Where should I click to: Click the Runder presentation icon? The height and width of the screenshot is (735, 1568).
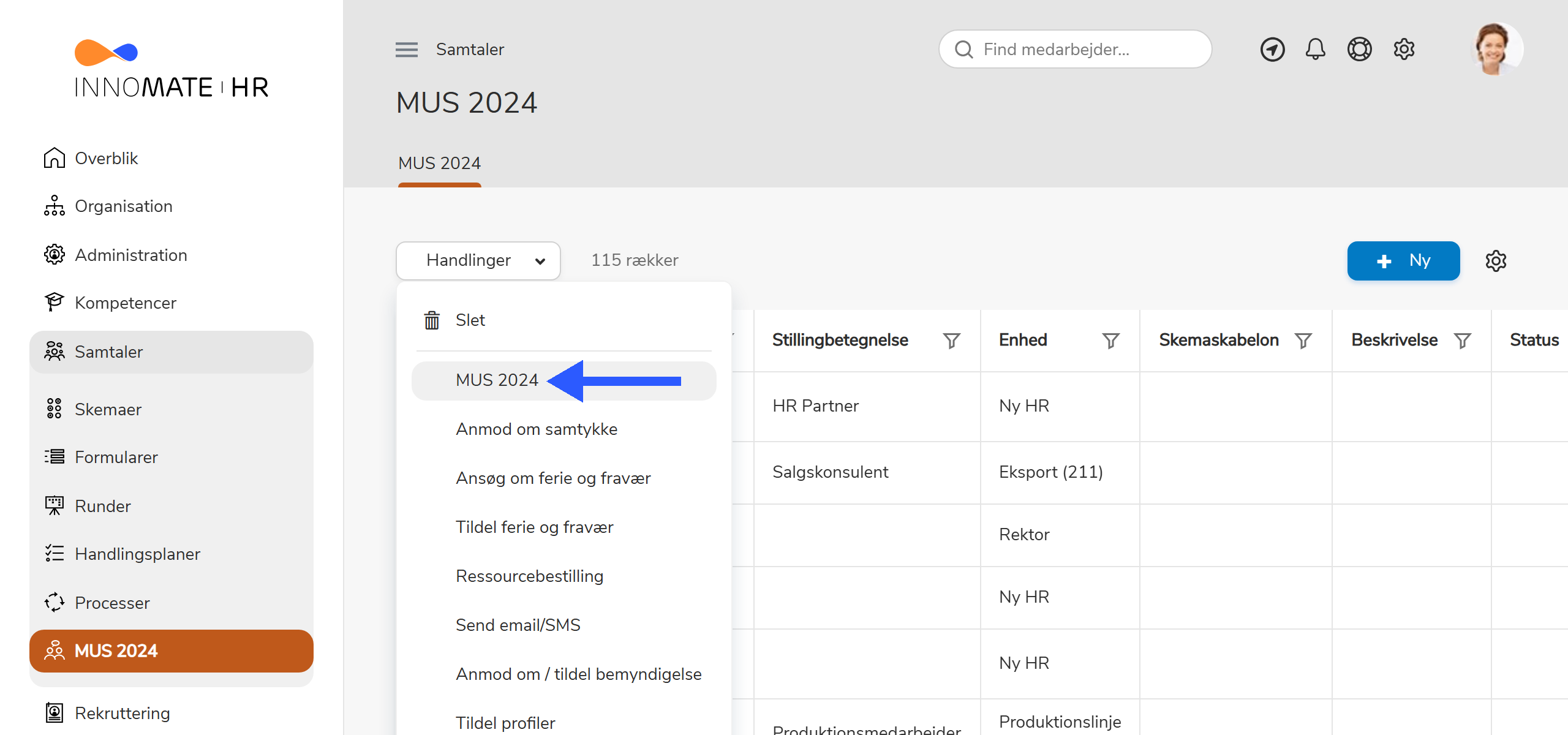(x=55, y=506)
